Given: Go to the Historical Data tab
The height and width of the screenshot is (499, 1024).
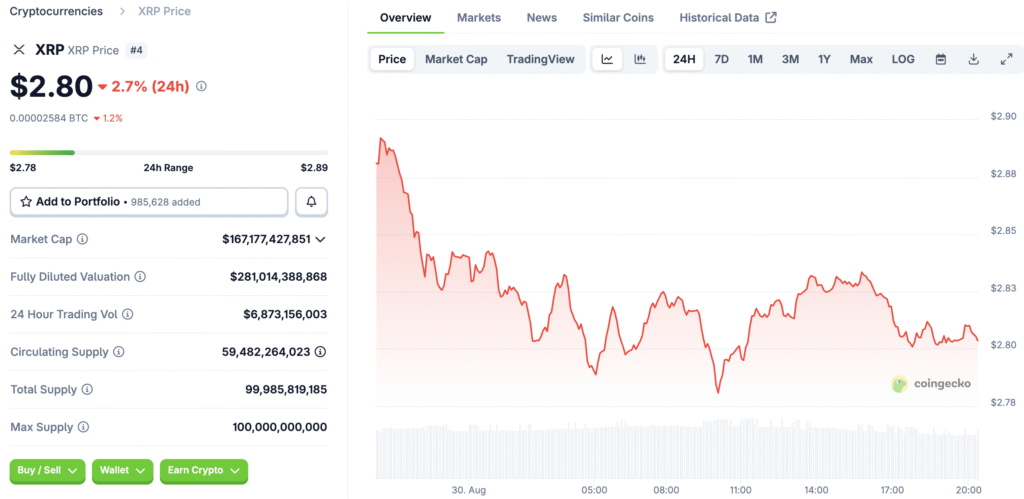Looking at the screenshot, I should pos(727,18).
